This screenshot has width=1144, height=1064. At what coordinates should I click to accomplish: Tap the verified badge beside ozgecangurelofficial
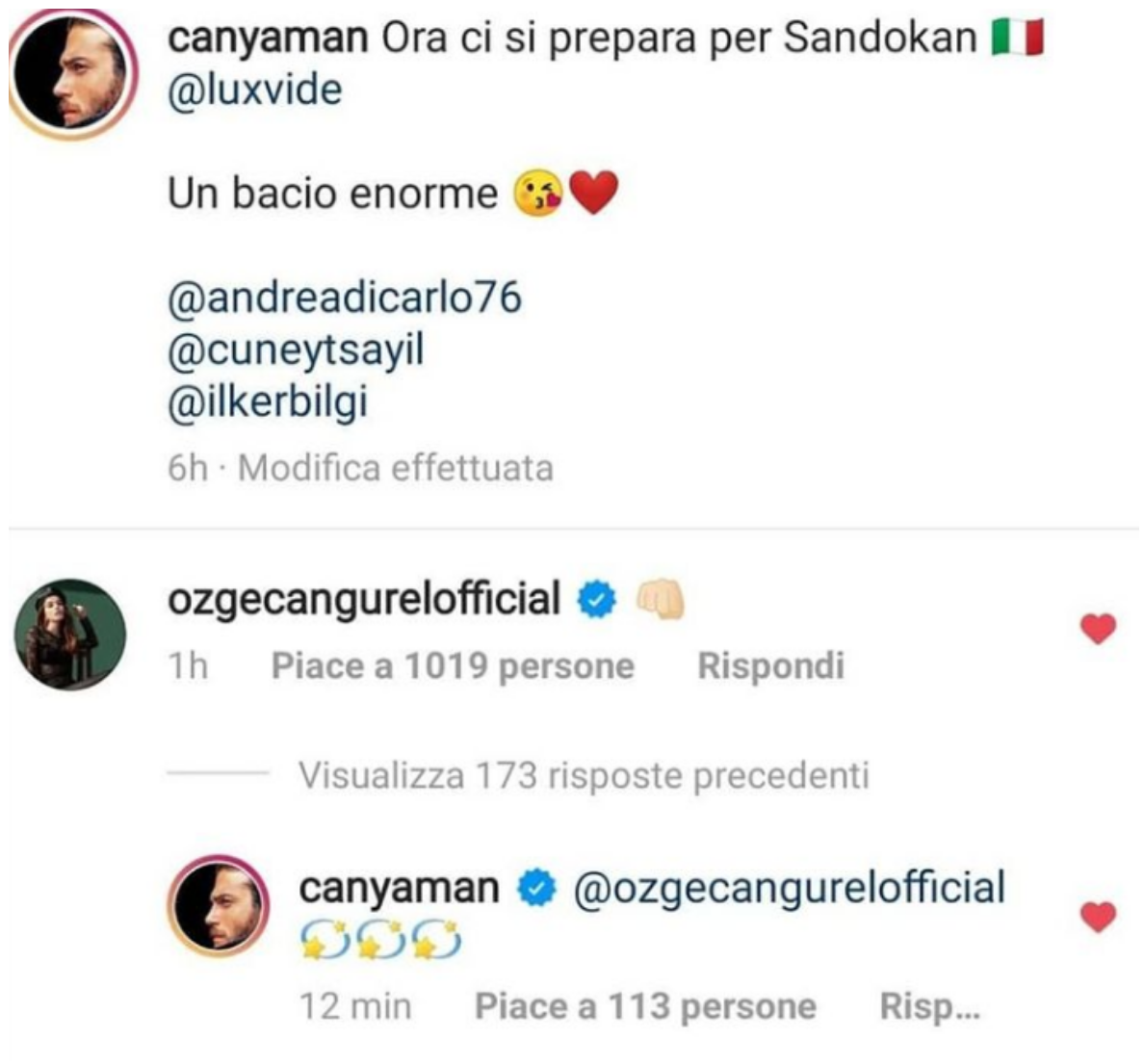pyautogui.click(x=597, y=600)
